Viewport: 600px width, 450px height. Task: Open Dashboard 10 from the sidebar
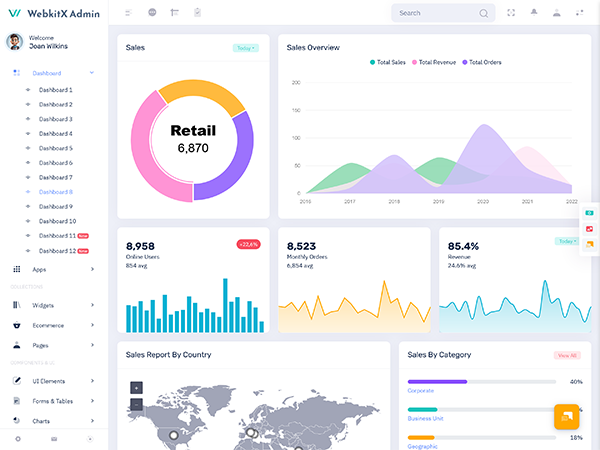[57, 221]
